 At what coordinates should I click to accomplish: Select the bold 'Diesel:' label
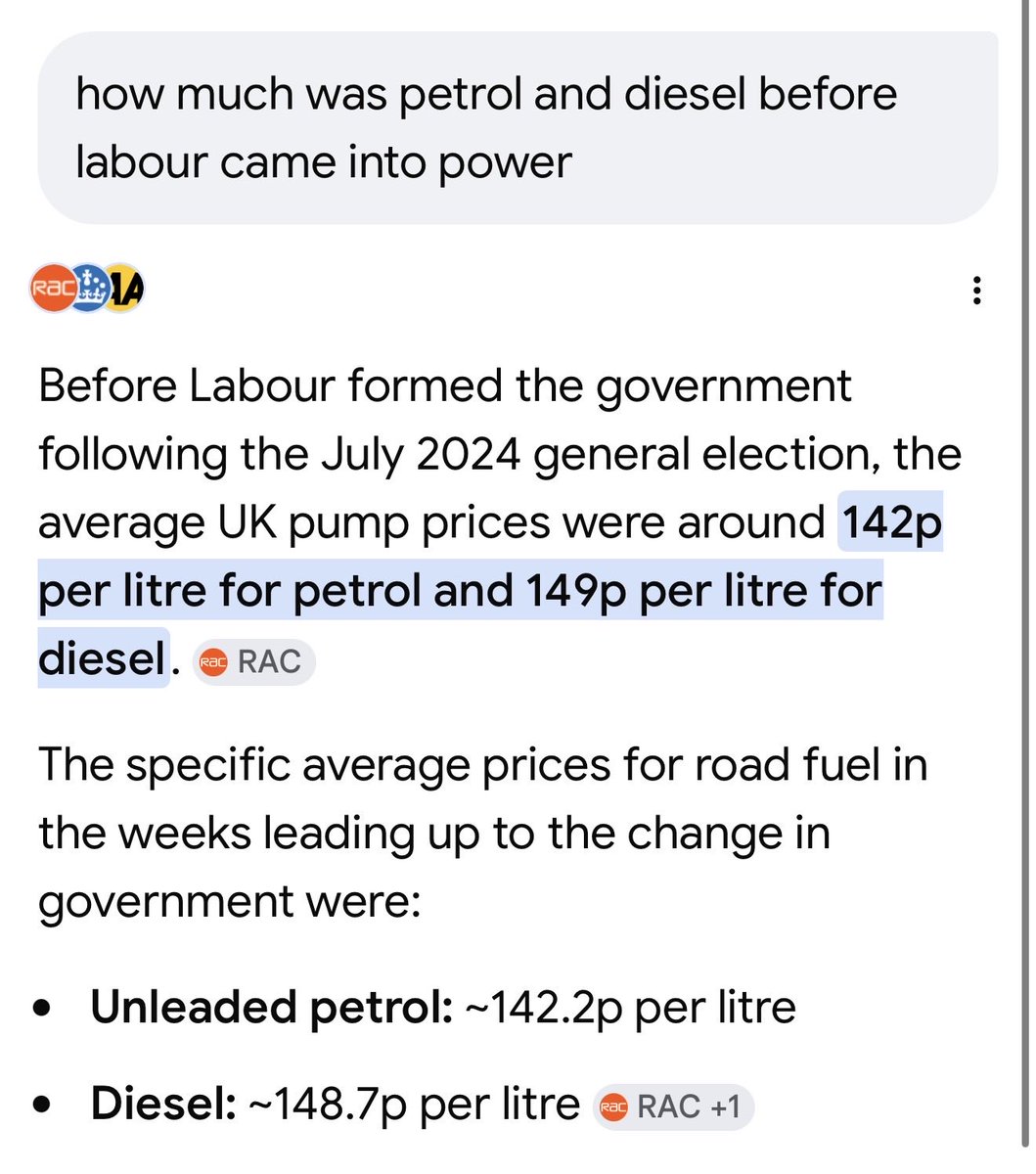tap(163, 1105)
